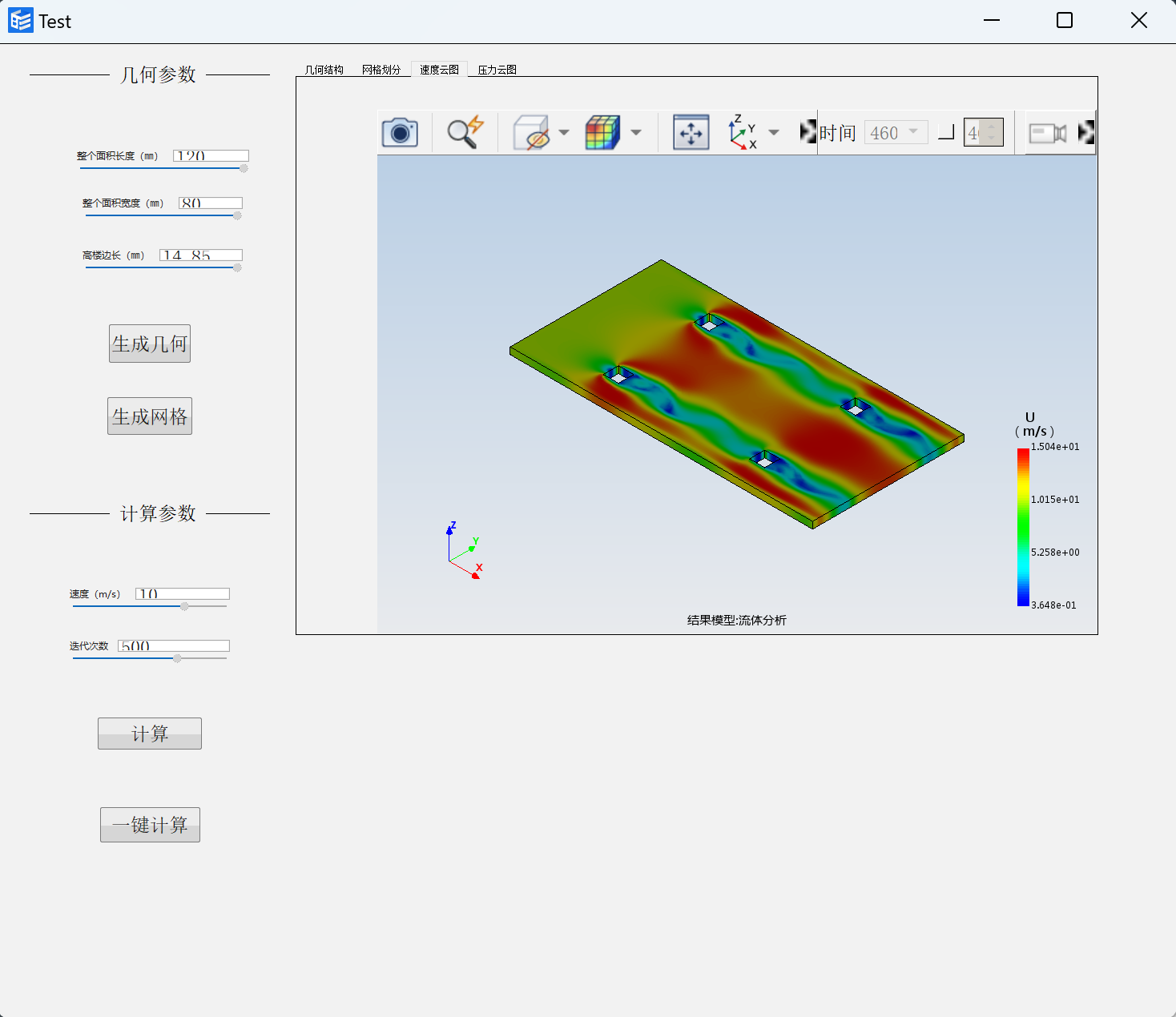Click the 1.015e+01 legend value
The image size is (1176, 1017).
click(1055, 500)
